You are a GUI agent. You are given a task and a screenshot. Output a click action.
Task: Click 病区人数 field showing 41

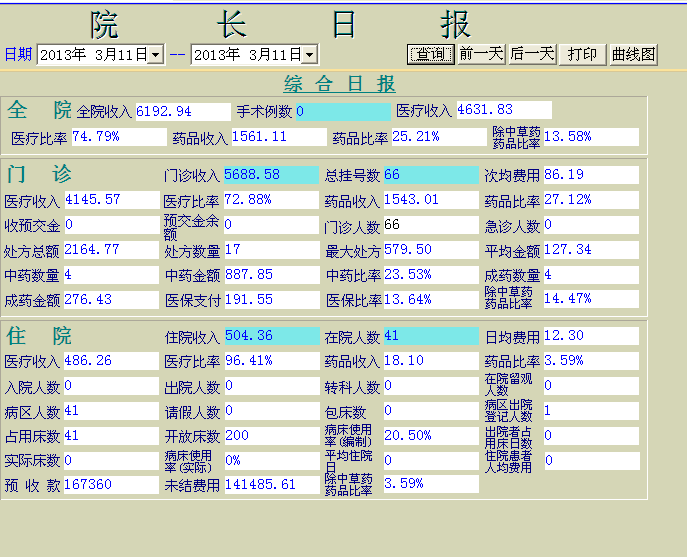112,411
